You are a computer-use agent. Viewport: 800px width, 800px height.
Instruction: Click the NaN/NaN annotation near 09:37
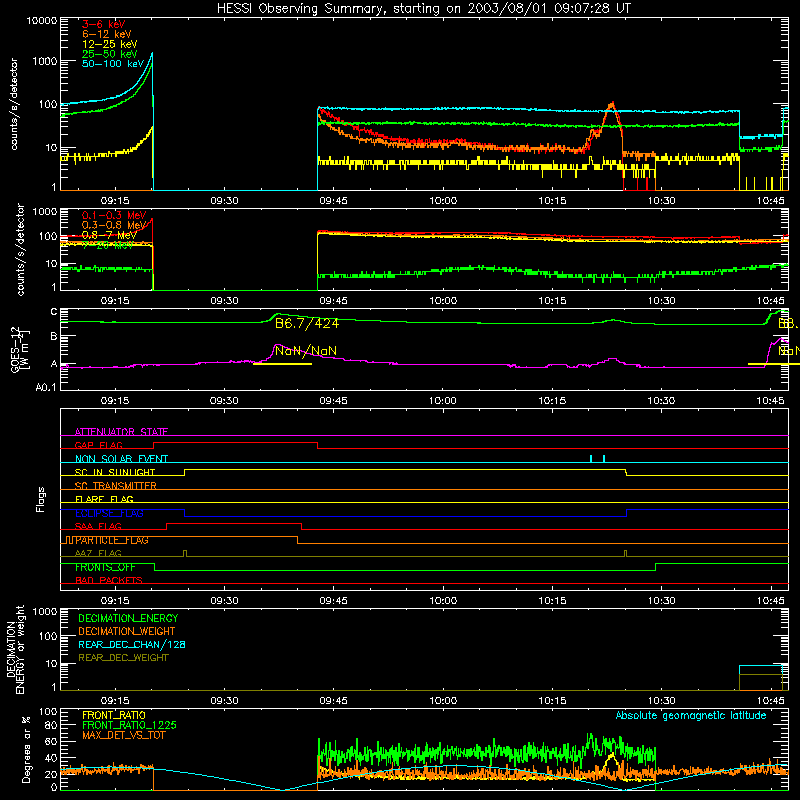click(306, 351)
